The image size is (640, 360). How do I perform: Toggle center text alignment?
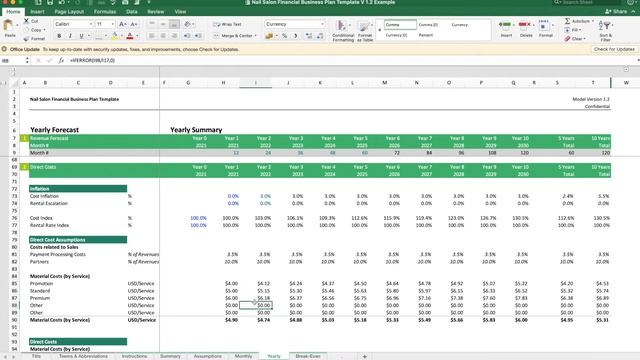tap(163, 36)
